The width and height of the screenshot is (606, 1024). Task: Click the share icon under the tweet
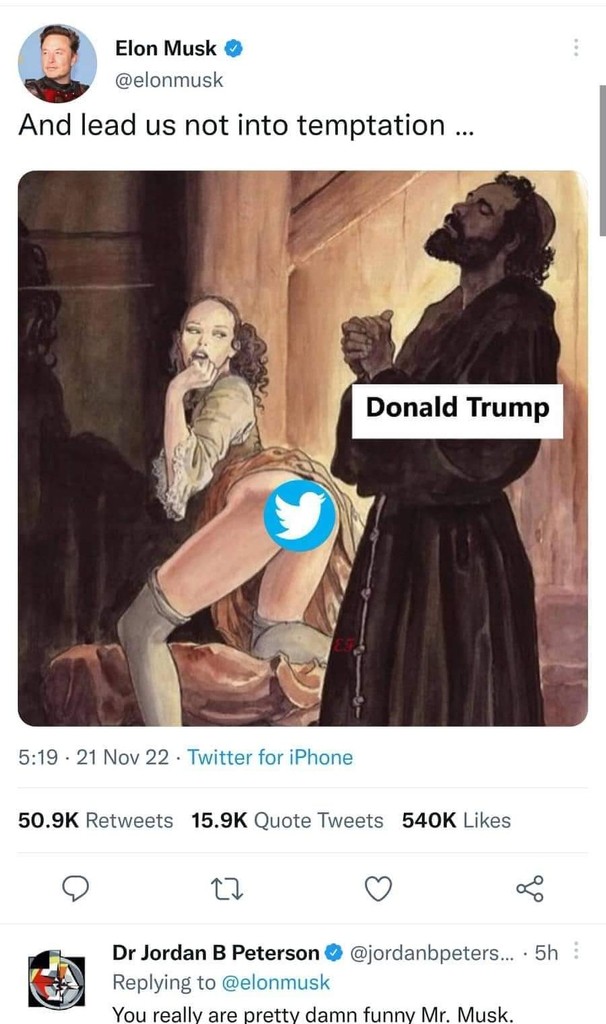pyautogui.click(x=529, y=887)
